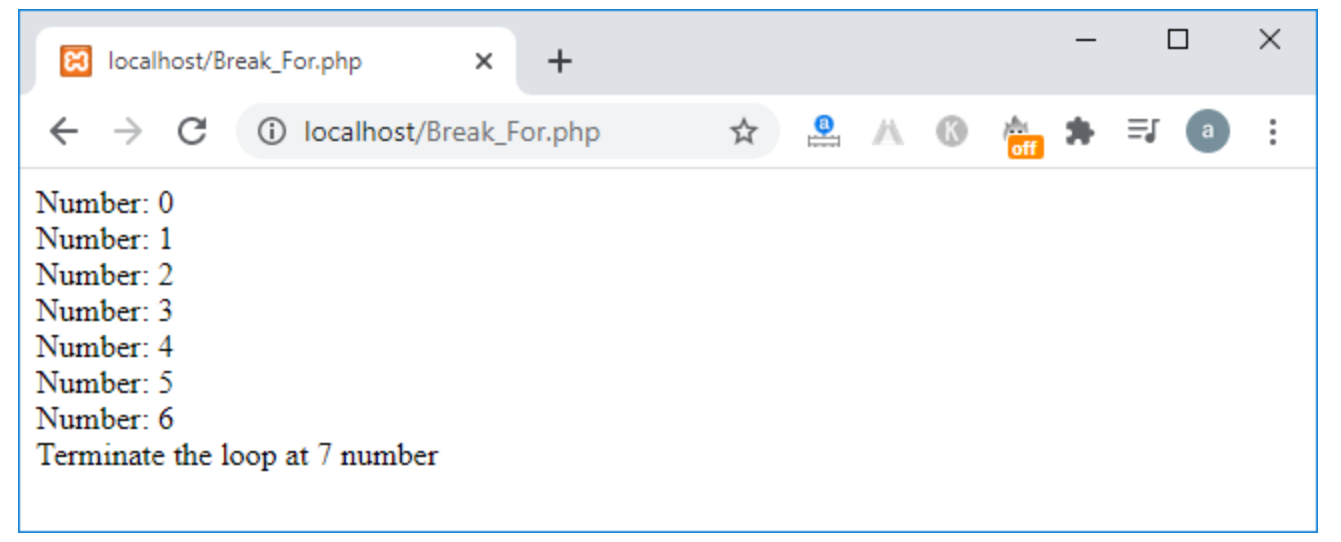Maximize the browser window
Screen dimensions: 1341x542
1178,40
